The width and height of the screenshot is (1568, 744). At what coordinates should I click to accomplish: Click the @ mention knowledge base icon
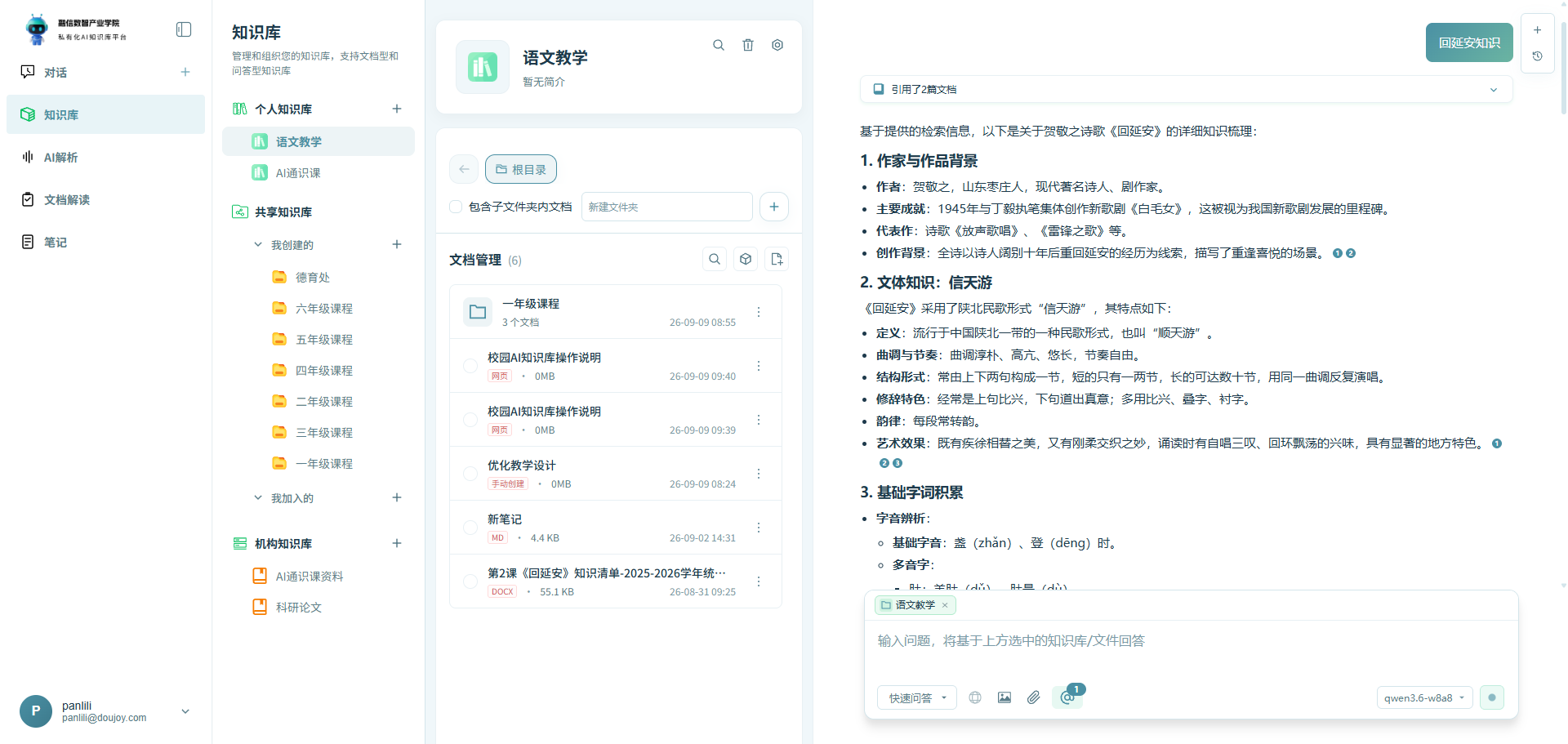1067,697
